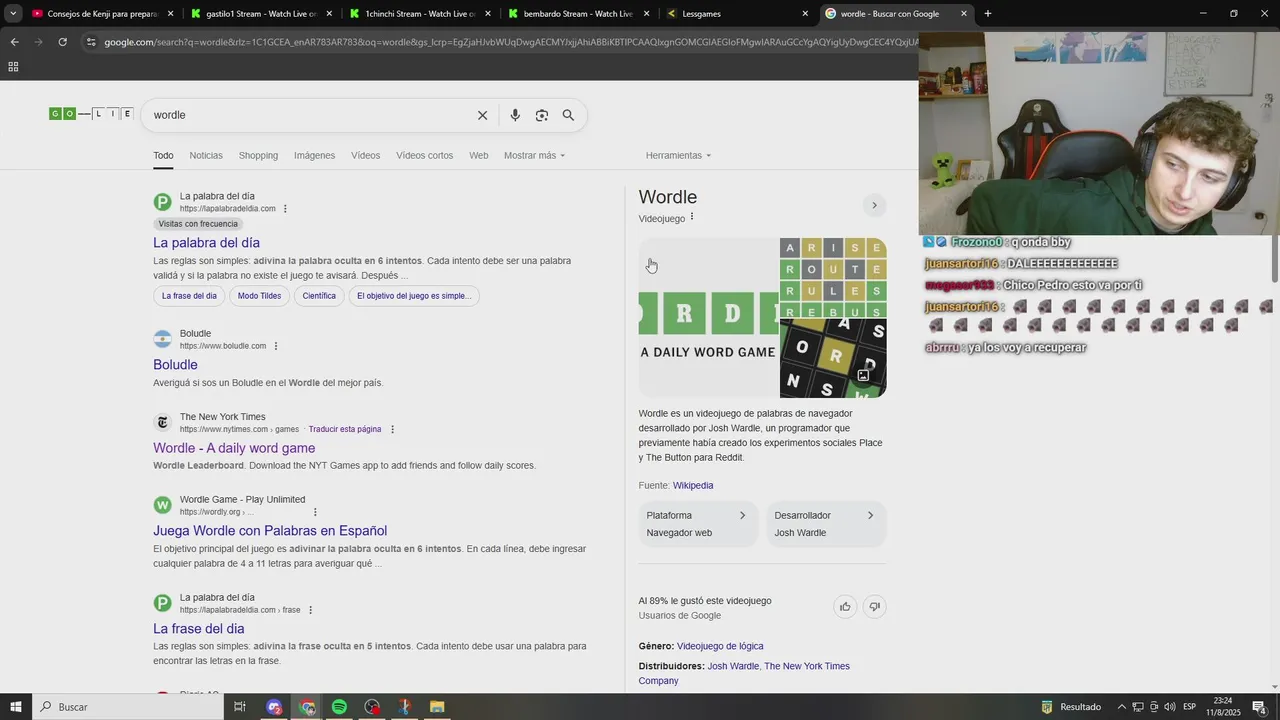Clear the search box with the X icon
The height and width of the screenshot is (720, 1280).
482,115
